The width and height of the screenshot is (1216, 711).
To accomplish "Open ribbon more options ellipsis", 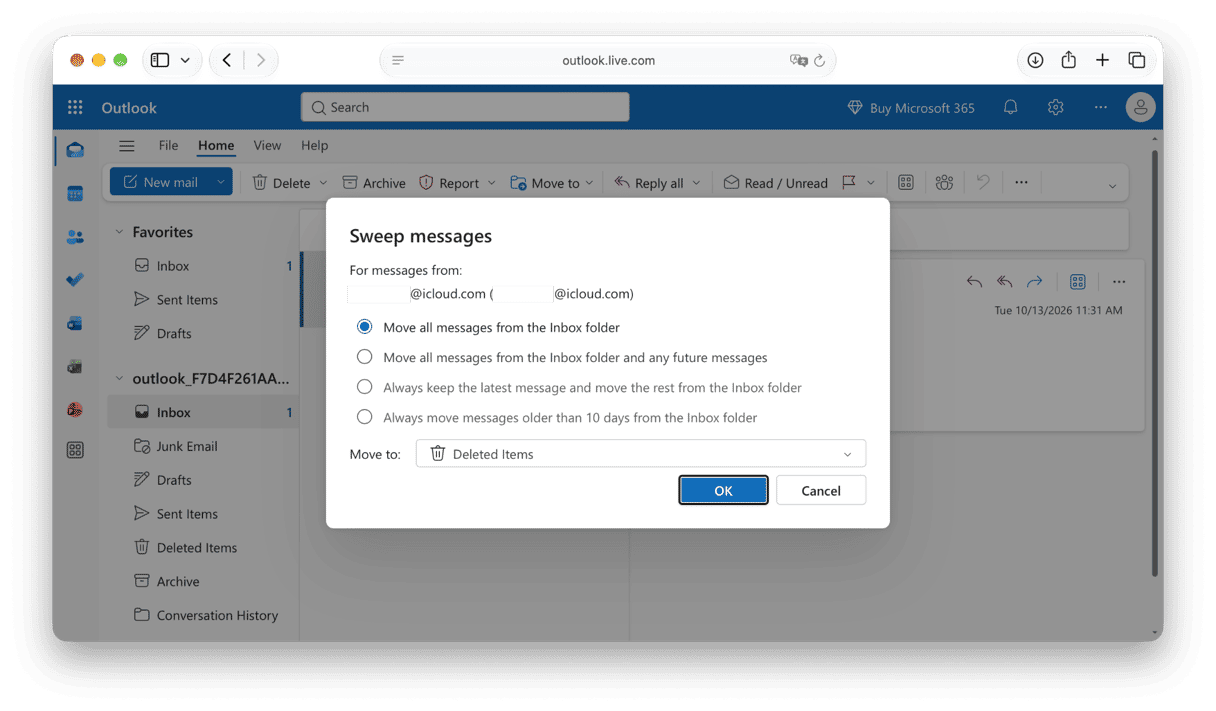I will coord(1021,183).
